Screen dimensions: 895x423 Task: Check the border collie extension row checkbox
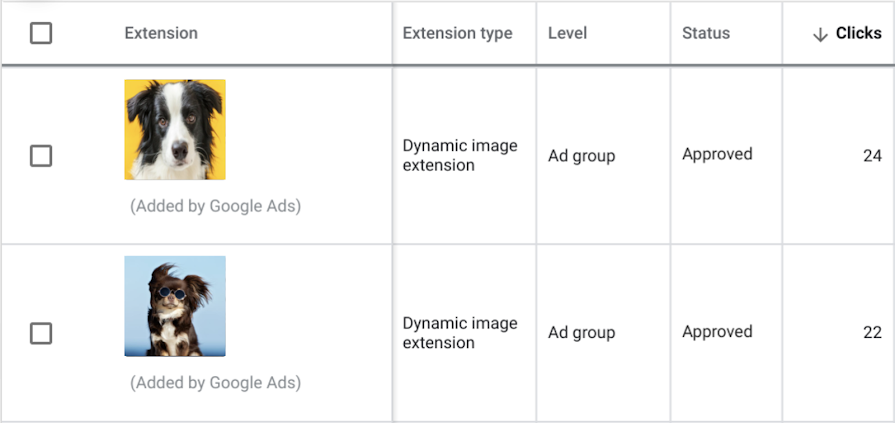click(x=41, y=156)
